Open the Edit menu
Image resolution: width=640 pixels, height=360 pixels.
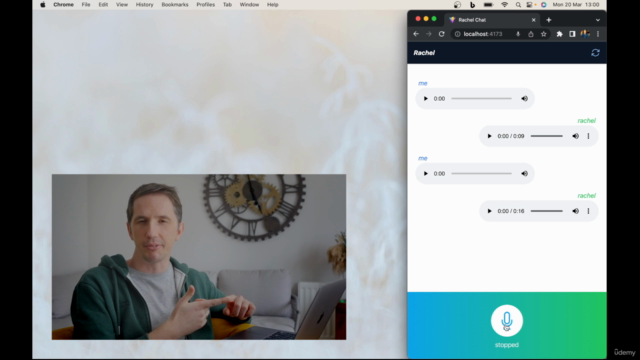[x=103, y=4]
